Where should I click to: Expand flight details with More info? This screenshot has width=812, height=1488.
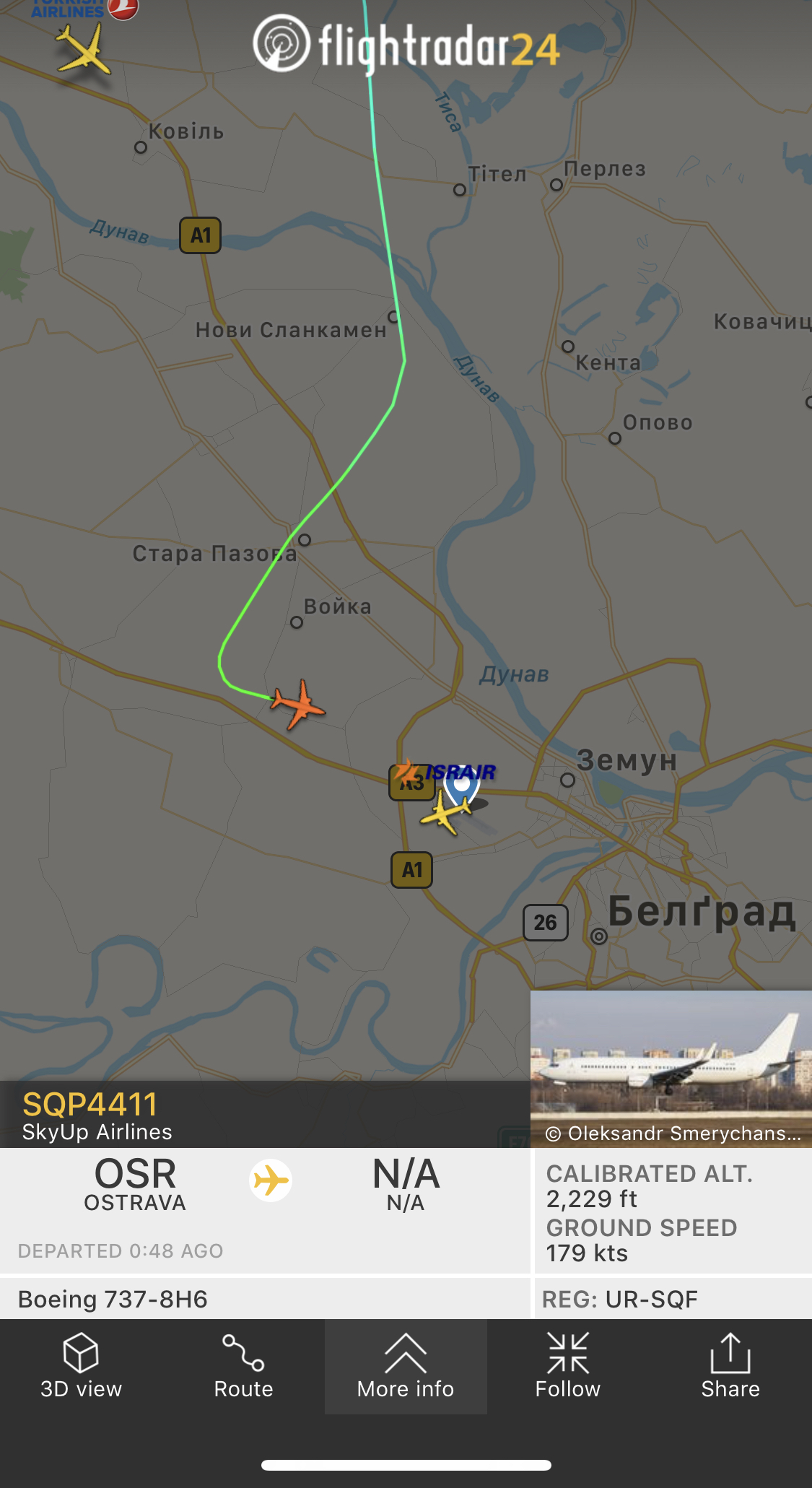point(406,1366)
